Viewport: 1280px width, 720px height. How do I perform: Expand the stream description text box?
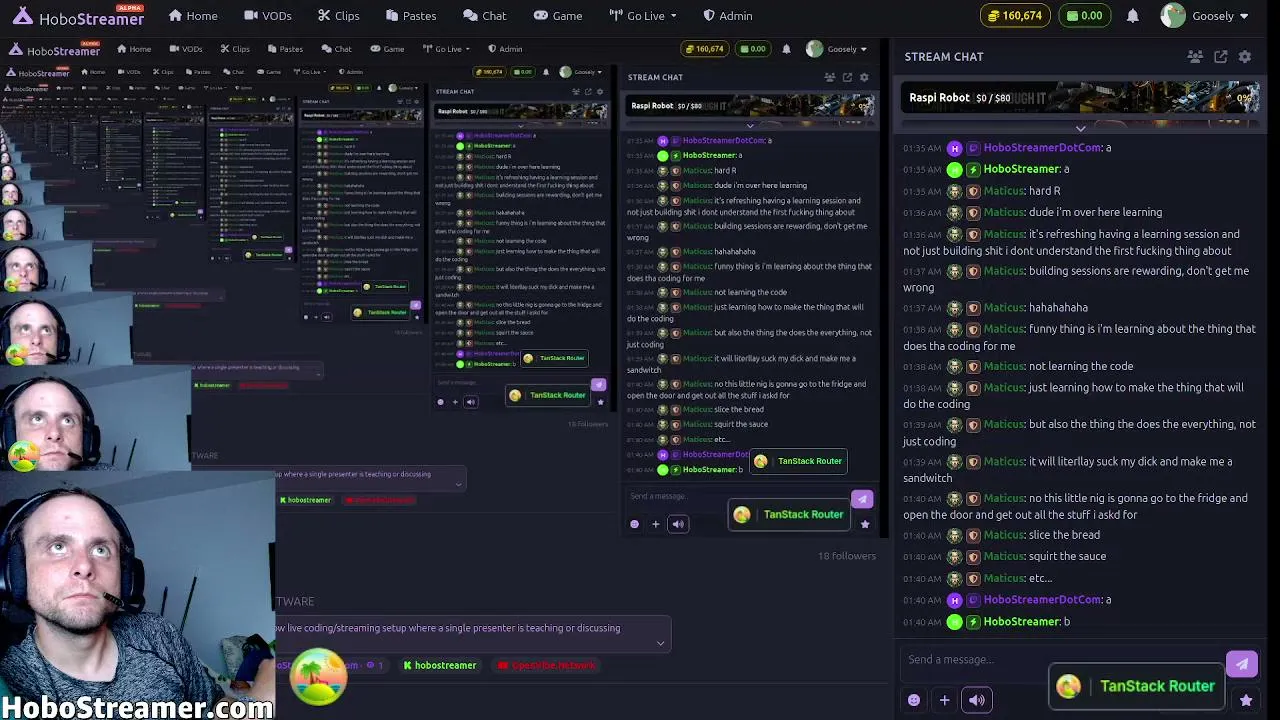pos(660,643)
